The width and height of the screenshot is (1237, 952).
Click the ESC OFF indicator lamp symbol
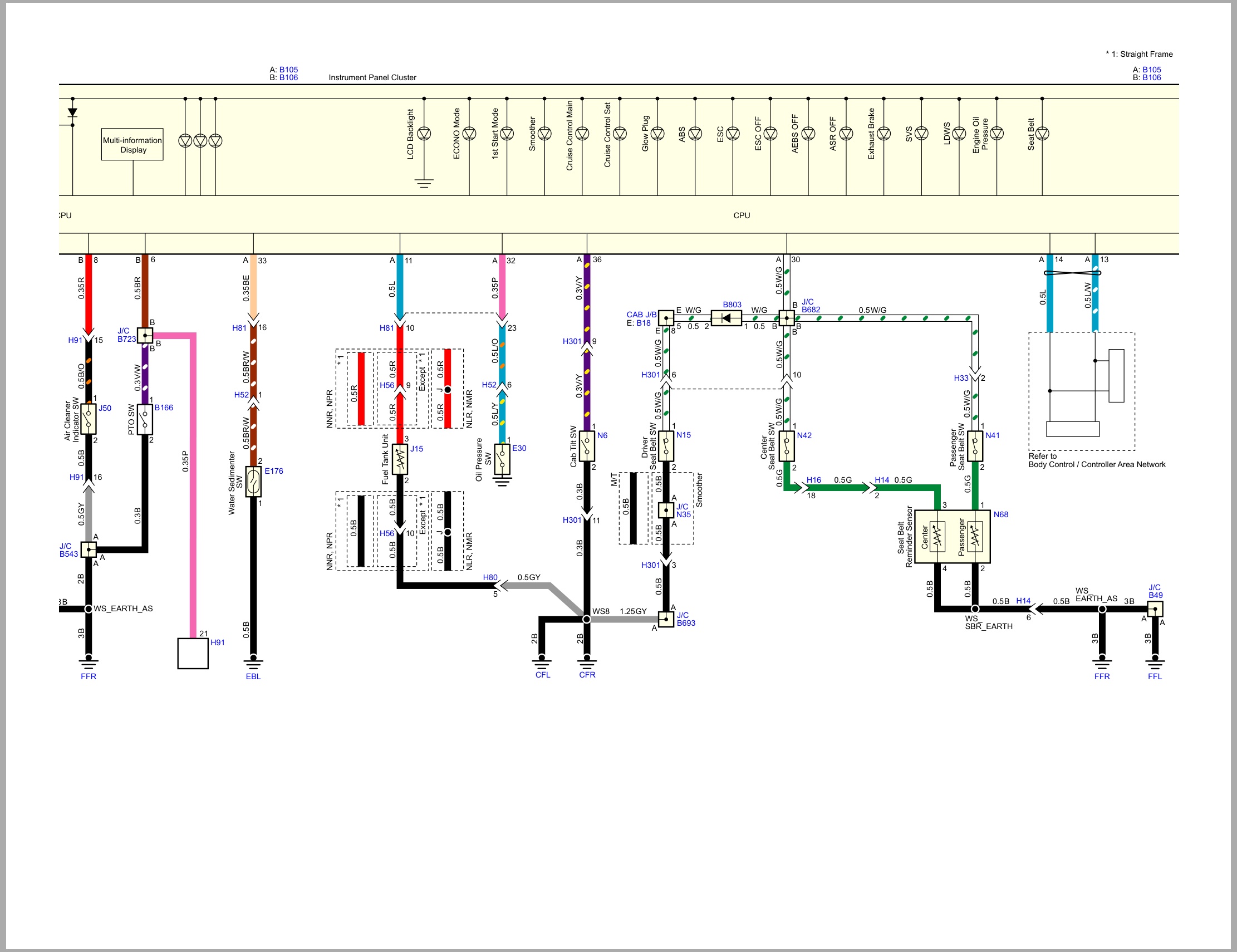click(770, 134)
